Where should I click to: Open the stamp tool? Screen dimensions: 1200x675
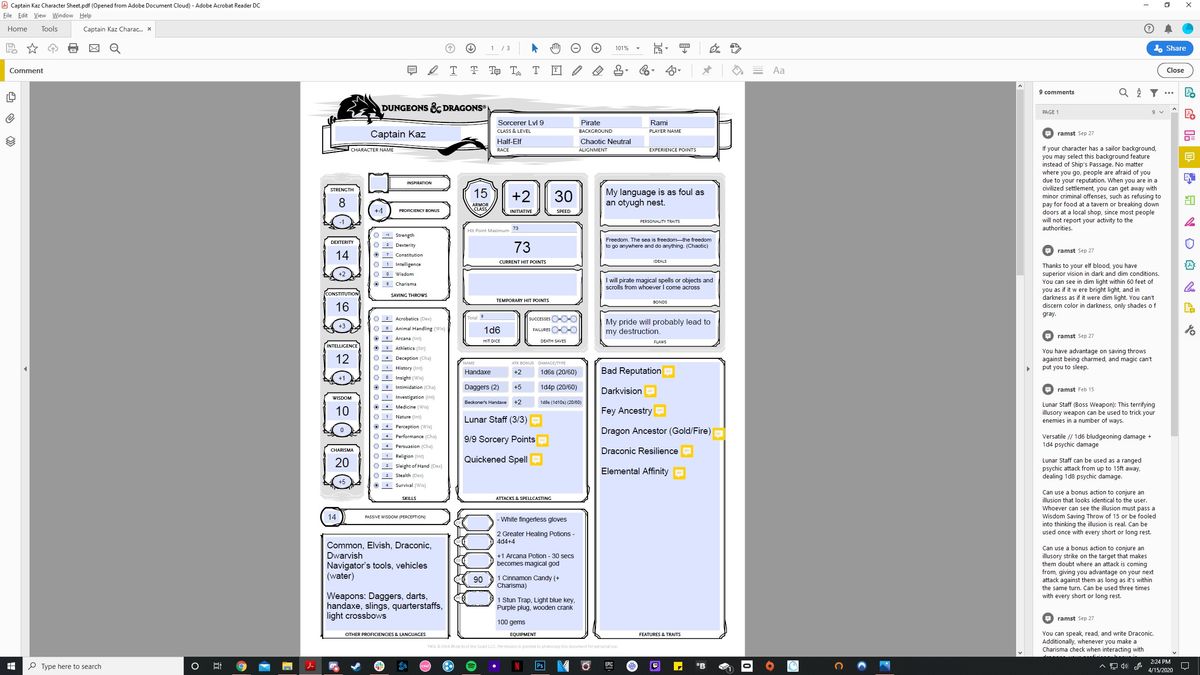tap(618, 70)
